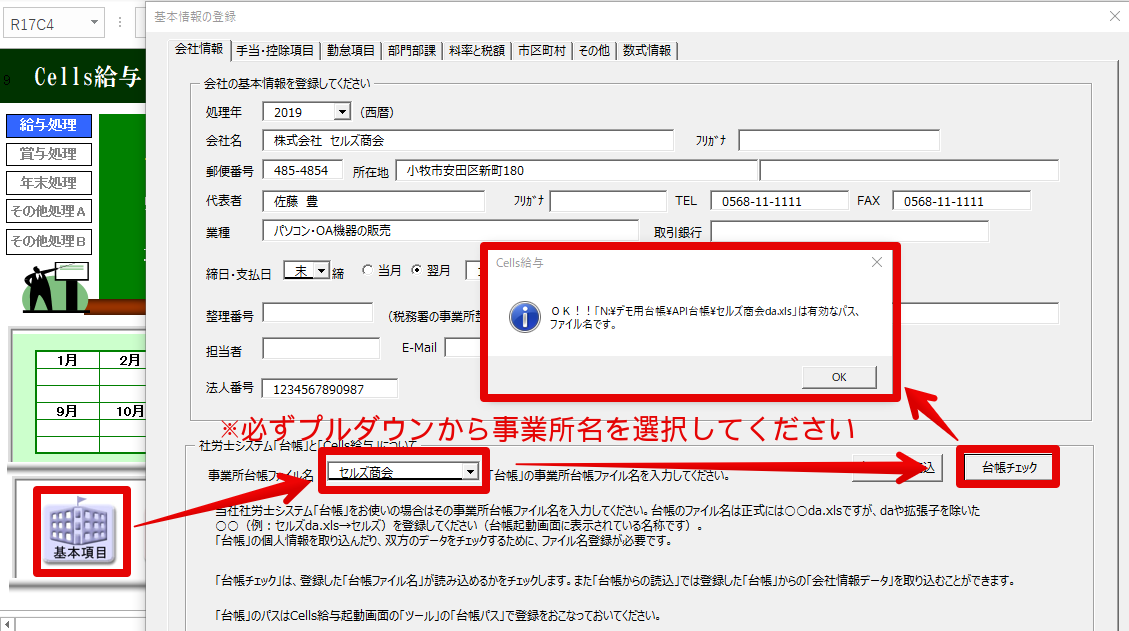
Task: Click the empty 取引銀行 field
Action: 850,231
